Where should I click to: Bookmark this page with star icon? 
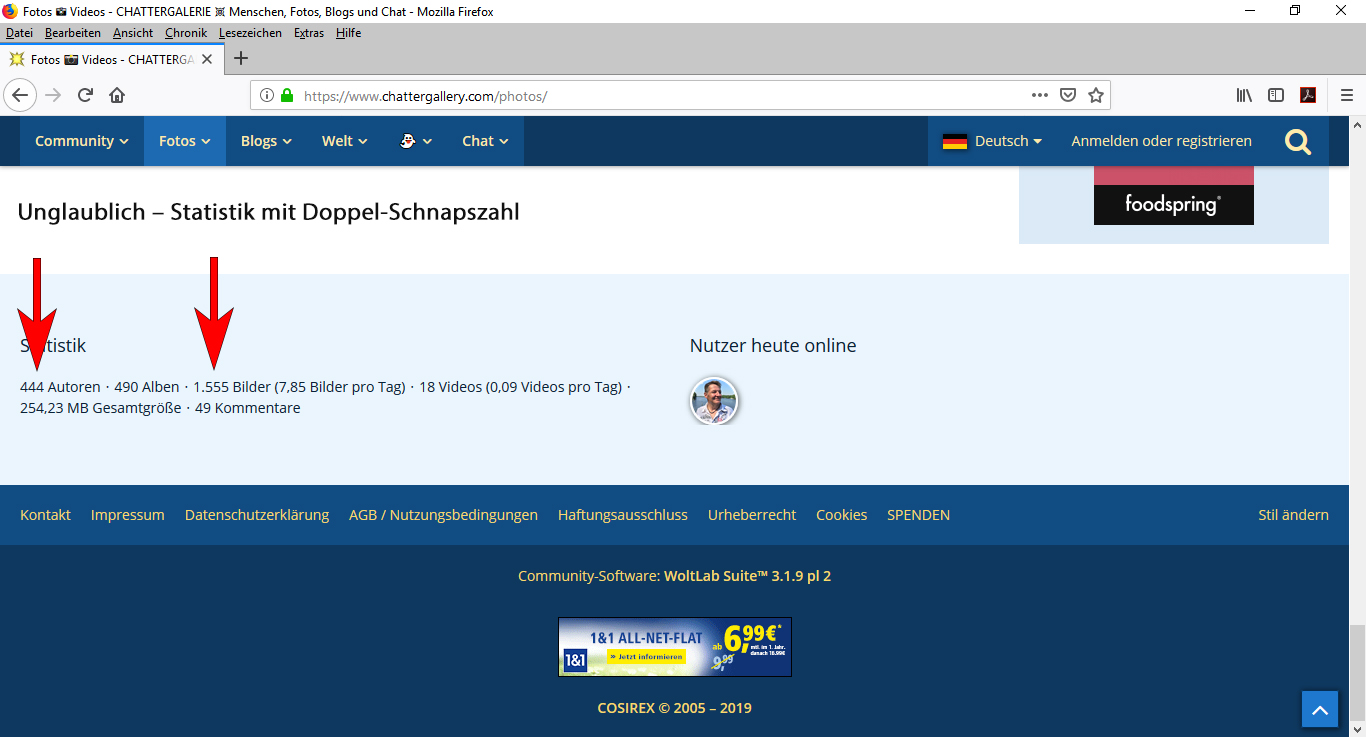1095,95
